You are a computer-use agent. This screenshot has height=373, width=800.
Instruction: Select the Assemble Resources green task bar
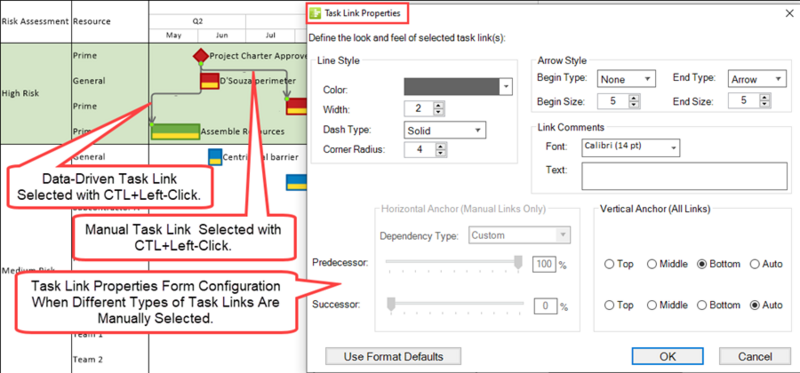[176, 131]
